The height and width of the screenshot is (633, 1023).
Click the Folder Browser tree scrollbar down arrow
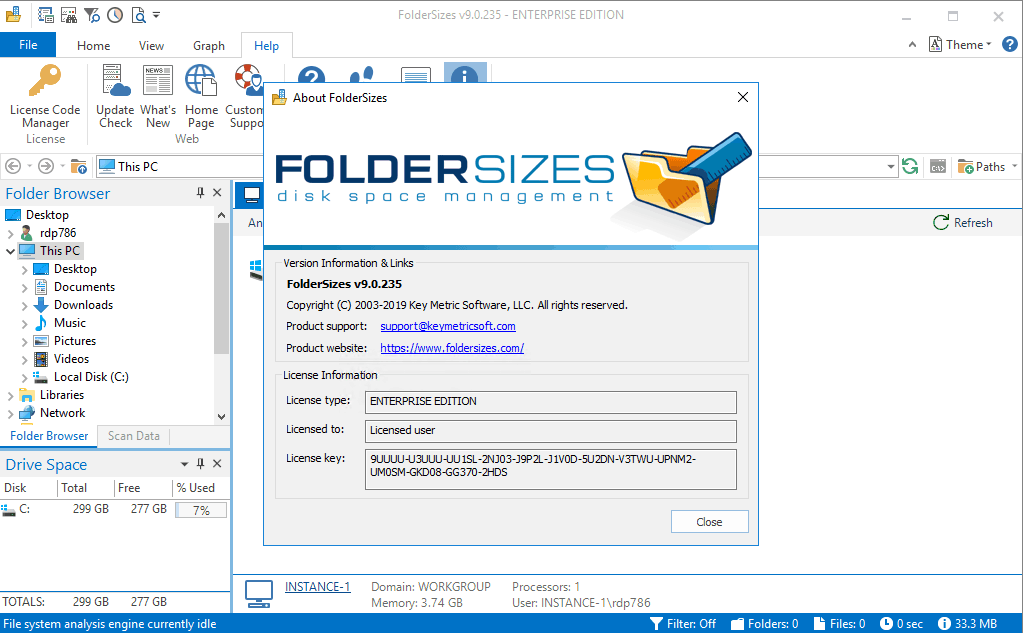coord(221,416)
